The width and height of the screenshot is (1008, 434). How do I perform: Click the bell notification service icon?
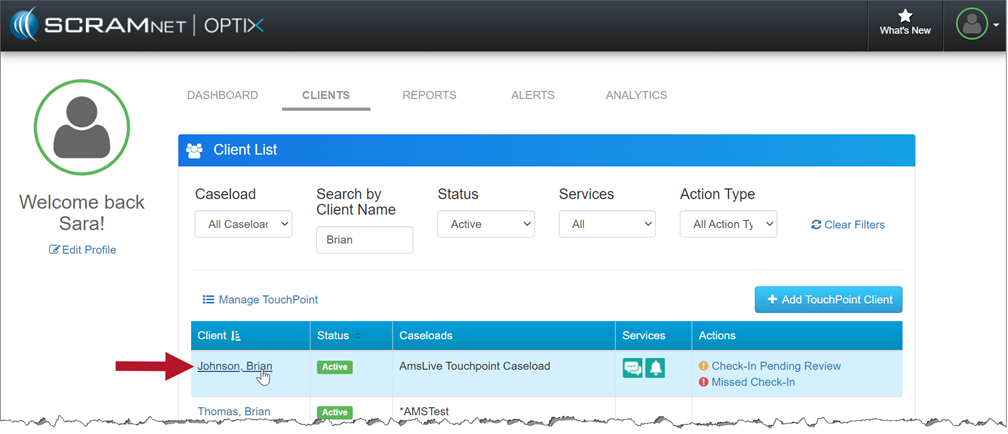(x=655, y=367)
